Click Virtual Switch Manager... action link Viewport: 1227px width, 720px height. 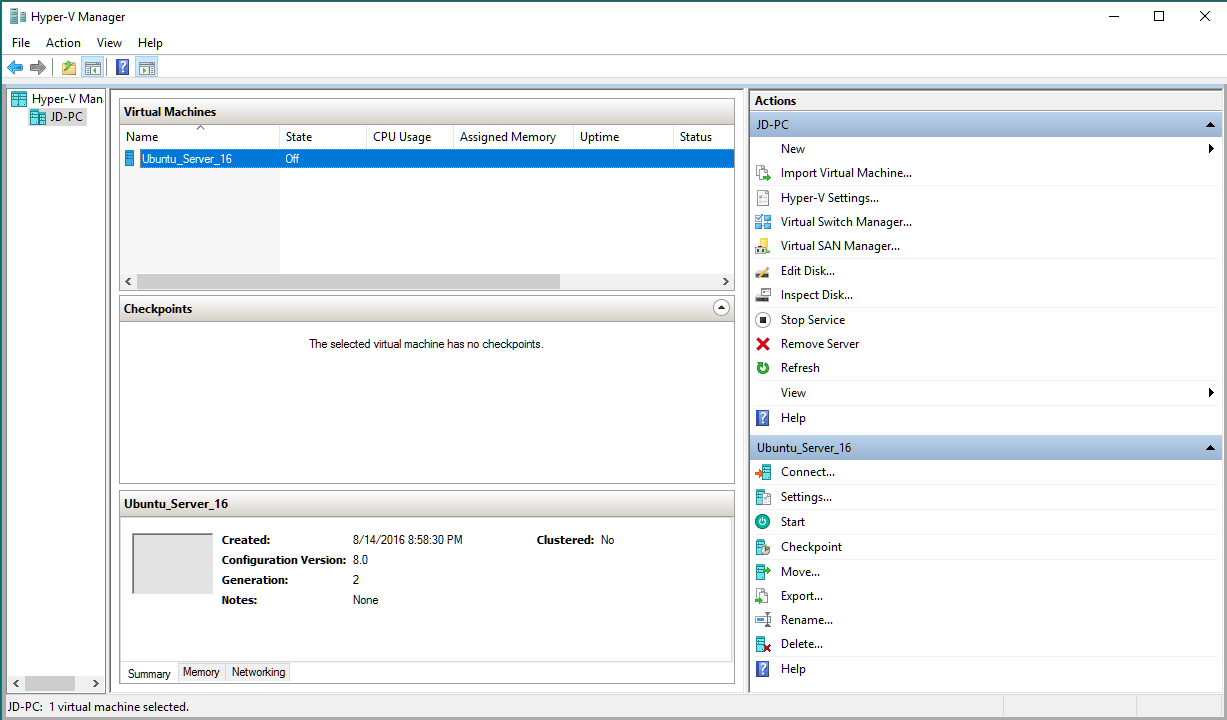click(x=846, y=222)
